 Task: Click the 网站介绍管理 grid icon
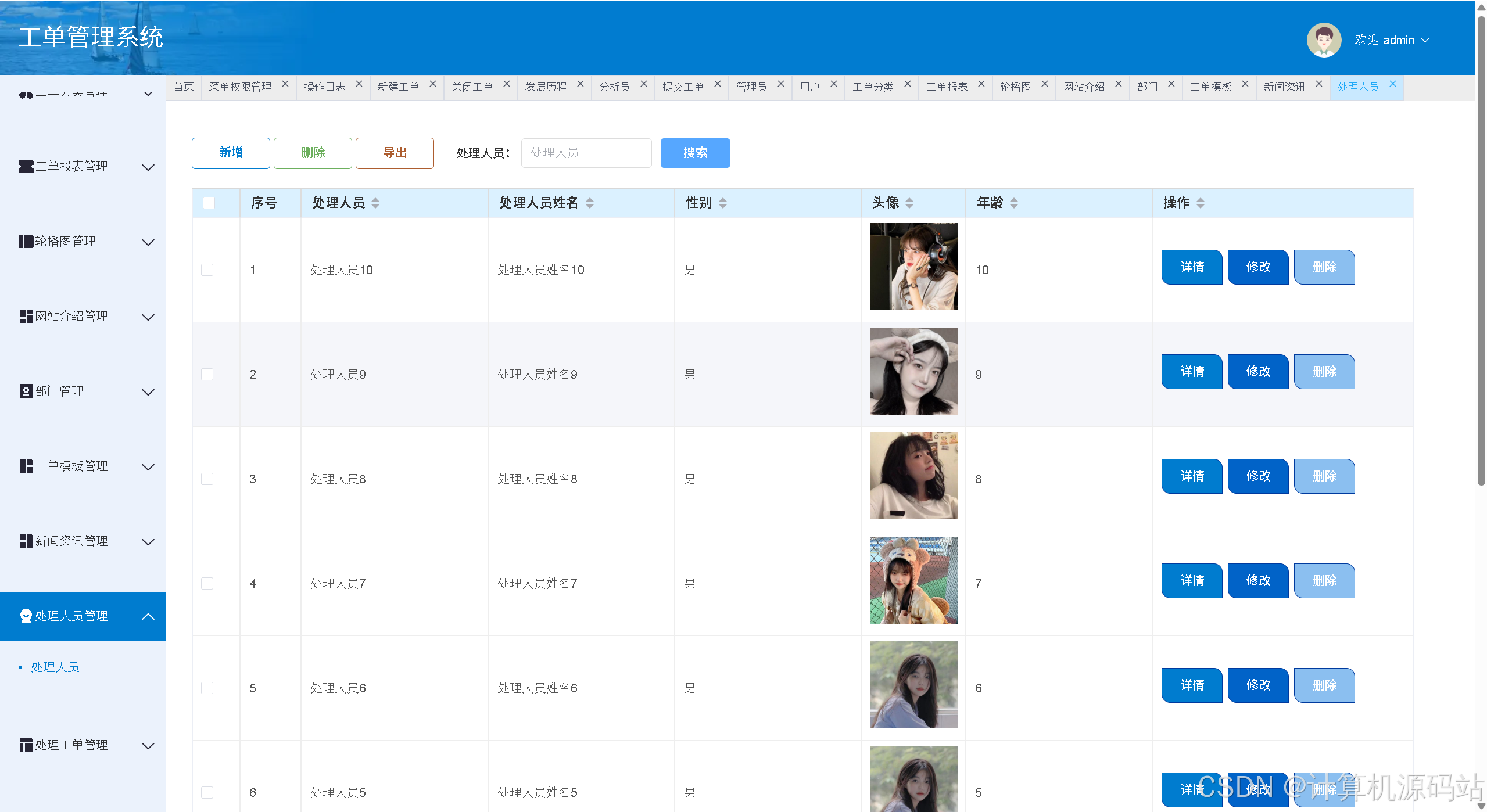[x=26, y=317]
